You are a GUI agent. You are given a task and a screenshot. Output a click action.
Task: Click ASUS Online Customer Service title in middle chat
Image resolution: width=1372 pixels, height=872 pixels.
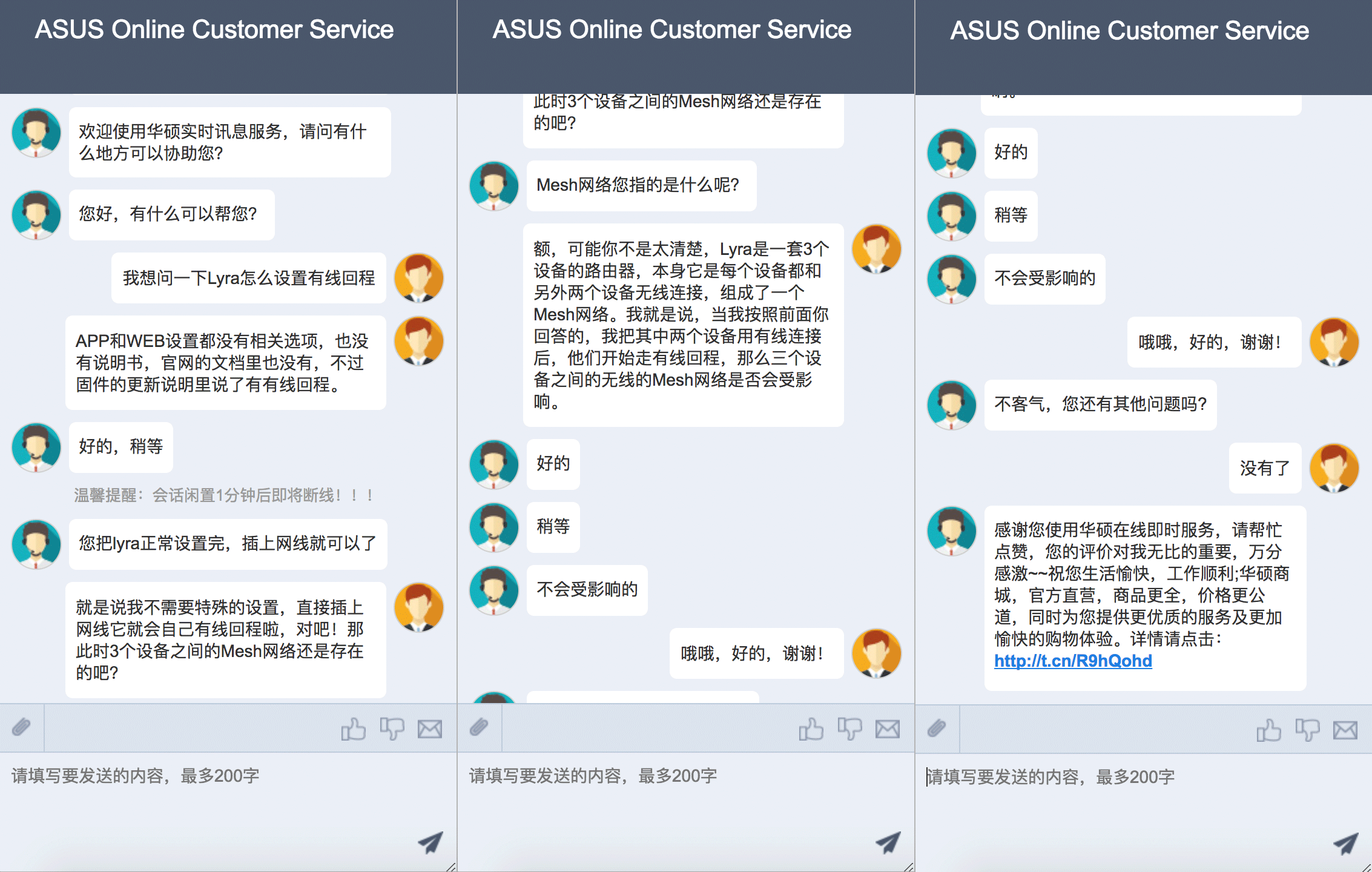click(672, 29)
